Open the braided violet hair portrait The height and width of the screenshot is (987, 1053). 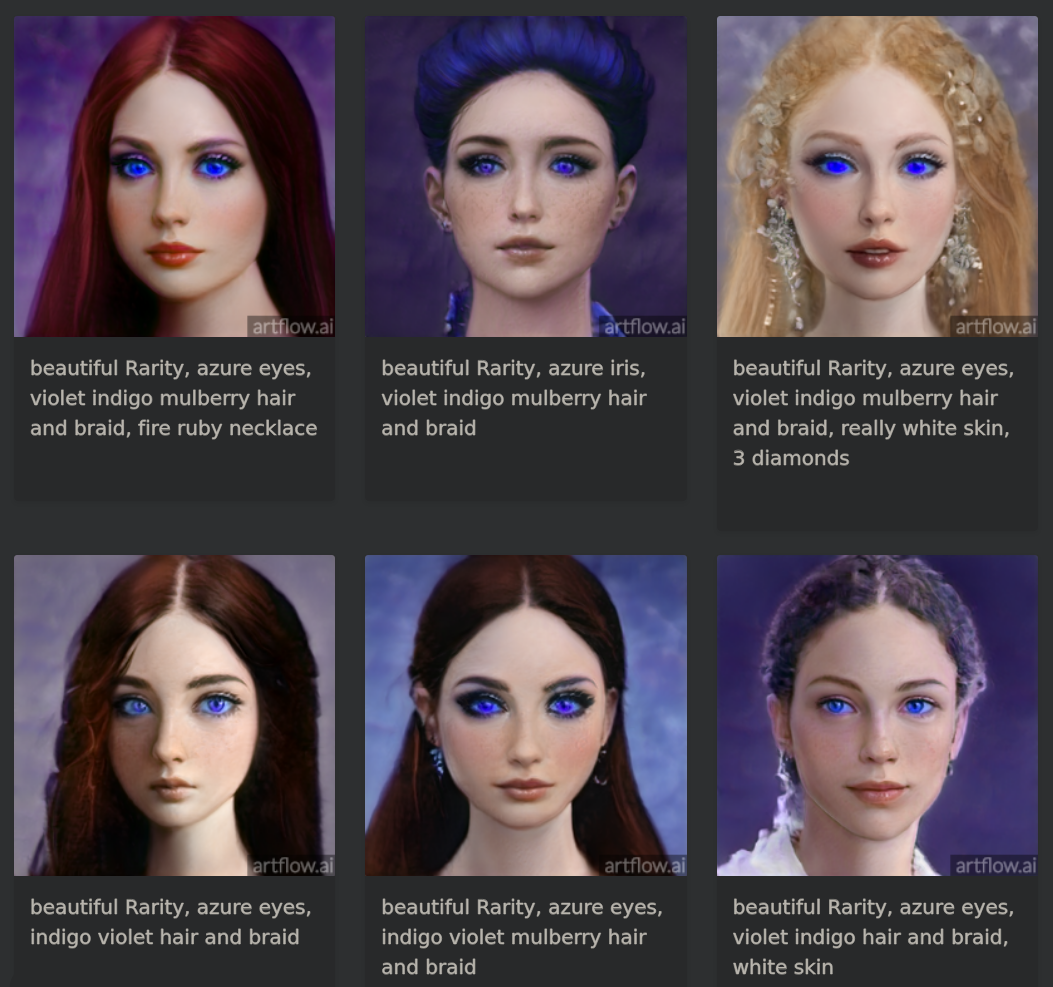tap(877, 715)
